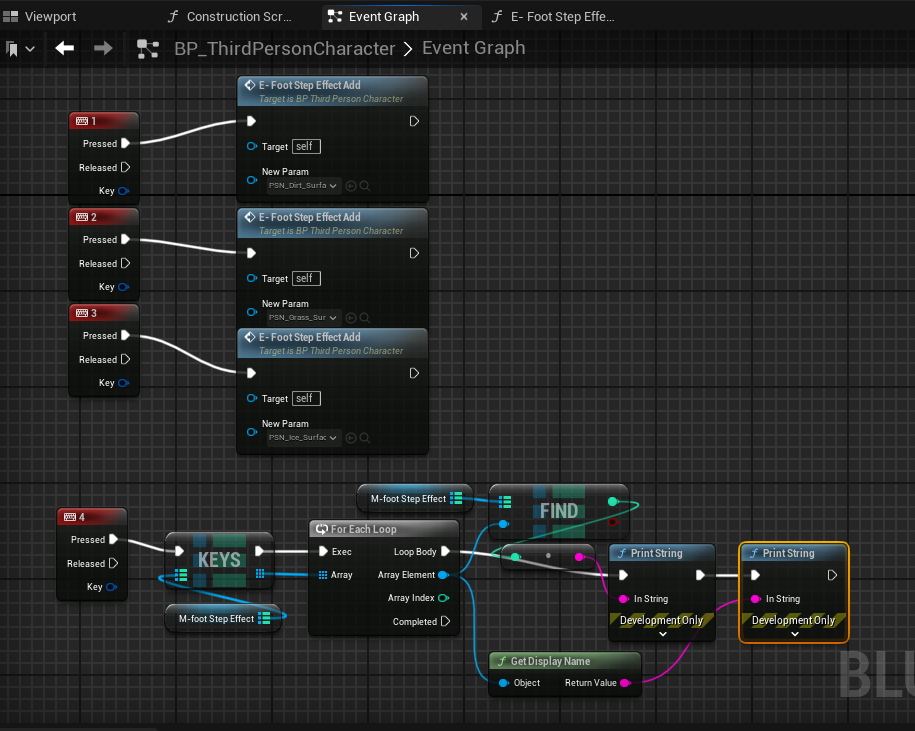Click the self Target field on first node
Screen dimensions: 915x731
(x=306, y=146)
